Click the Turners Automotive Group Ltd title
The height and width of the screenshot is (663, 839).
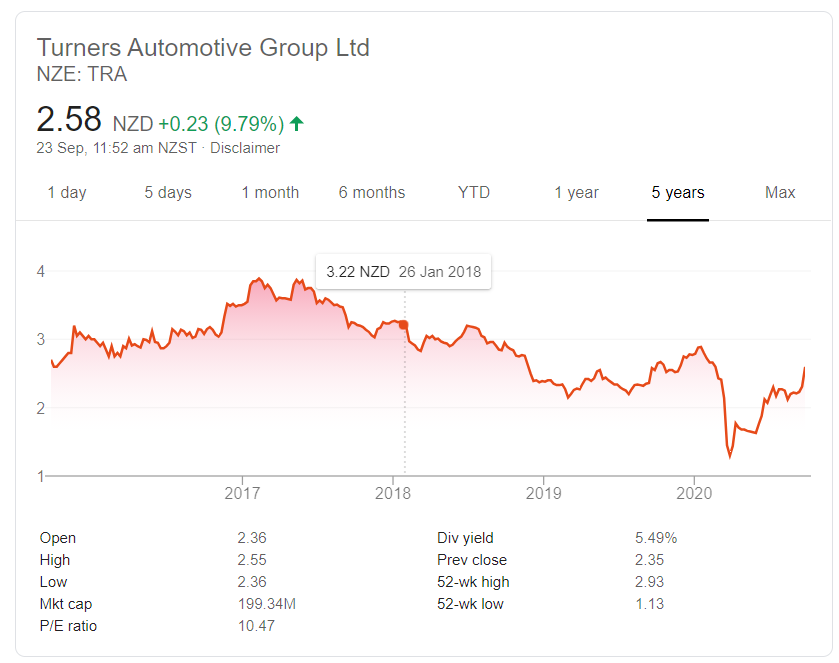tap(203, 48)
